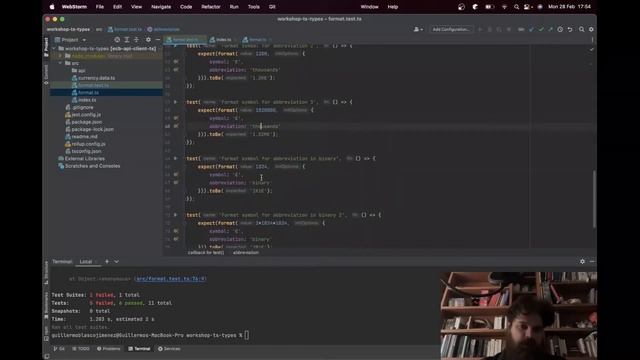Hide the Project panel with the minus icon
The height and width of the screenshot is (360, 640).
tap(158, 40)
